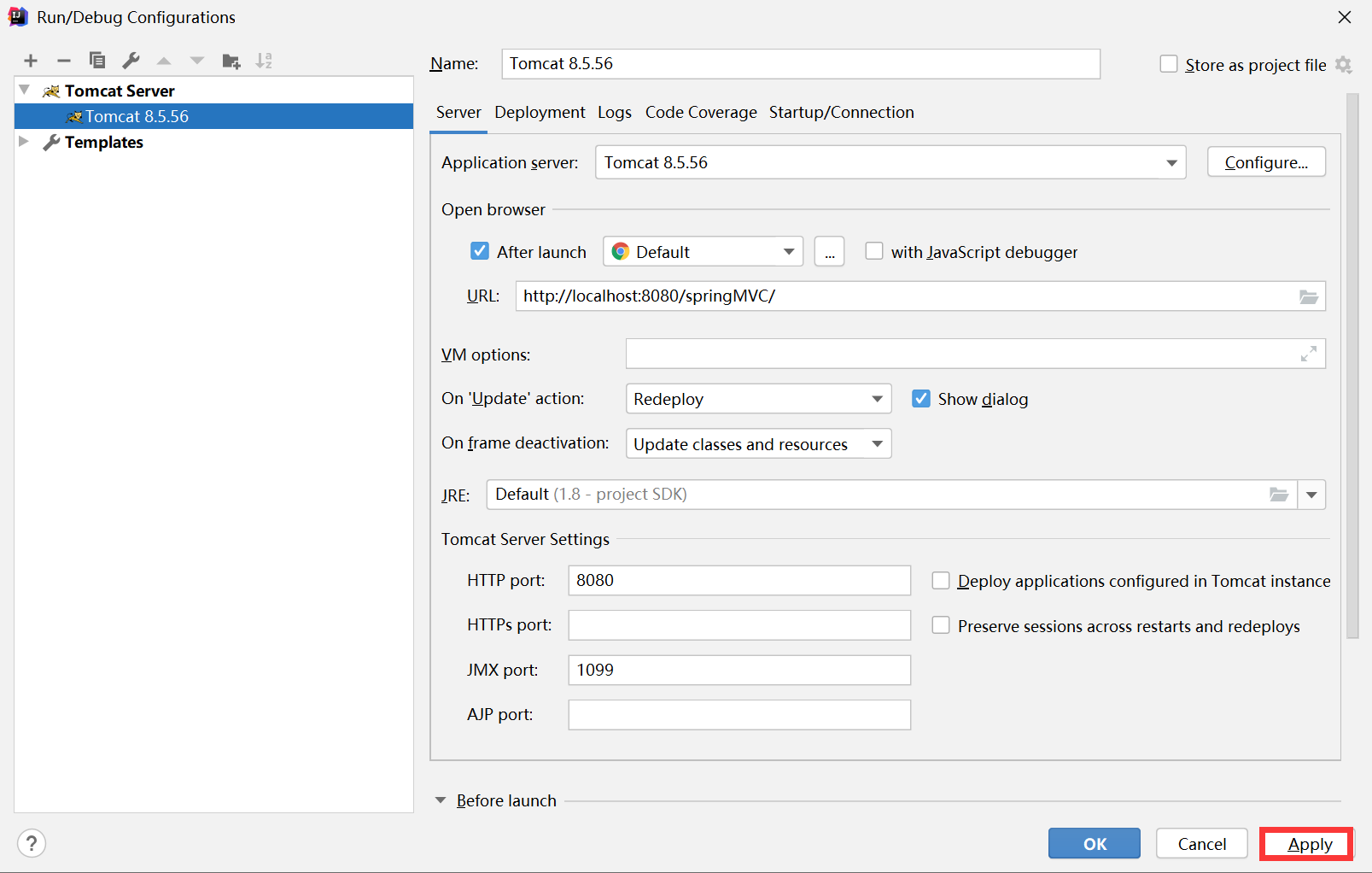Create new folder with folder-plus icon

[x=231, y=61]
